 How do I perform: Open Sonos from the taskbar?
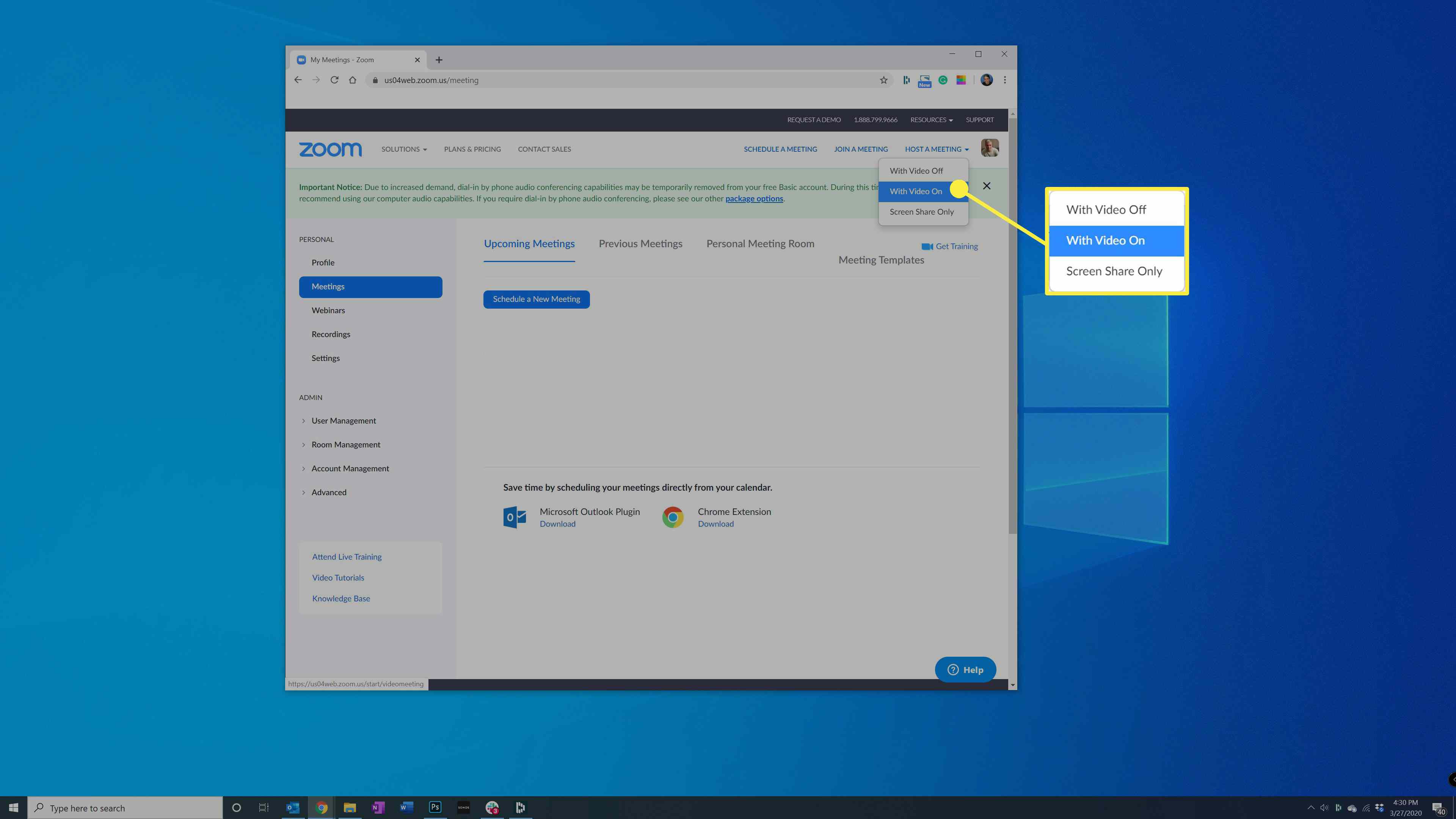(x=463, y=808)
